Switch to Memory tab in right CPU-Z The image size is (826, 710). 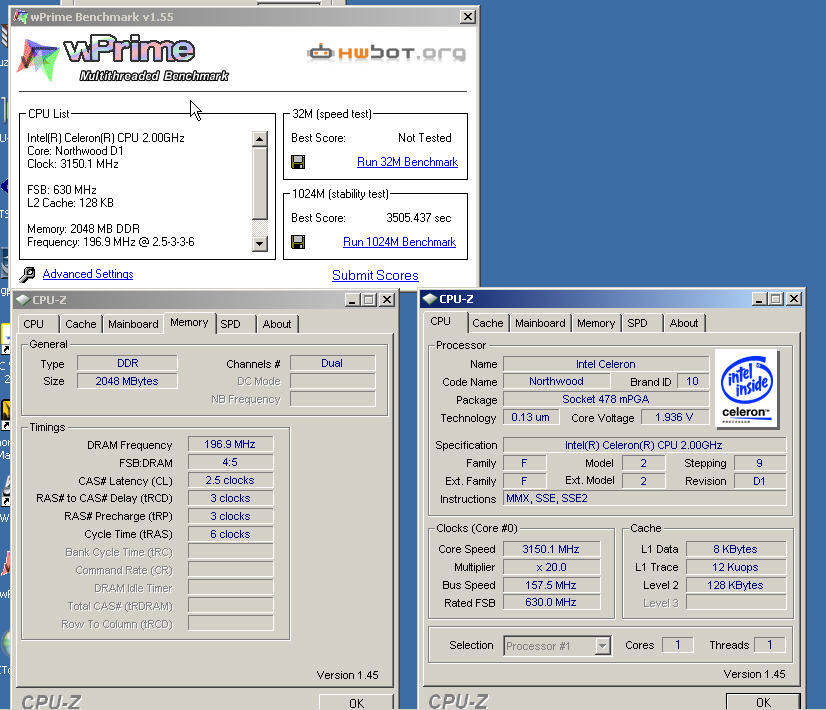[x=596, y=323]
